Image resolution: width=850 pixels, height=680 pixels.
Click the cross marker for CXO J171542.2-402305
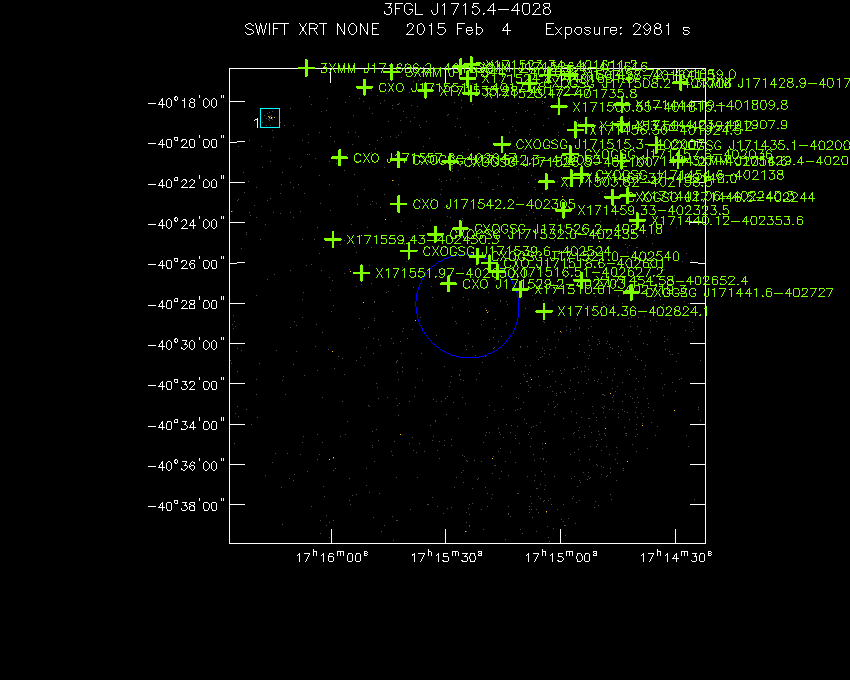[x=398, y=204]
